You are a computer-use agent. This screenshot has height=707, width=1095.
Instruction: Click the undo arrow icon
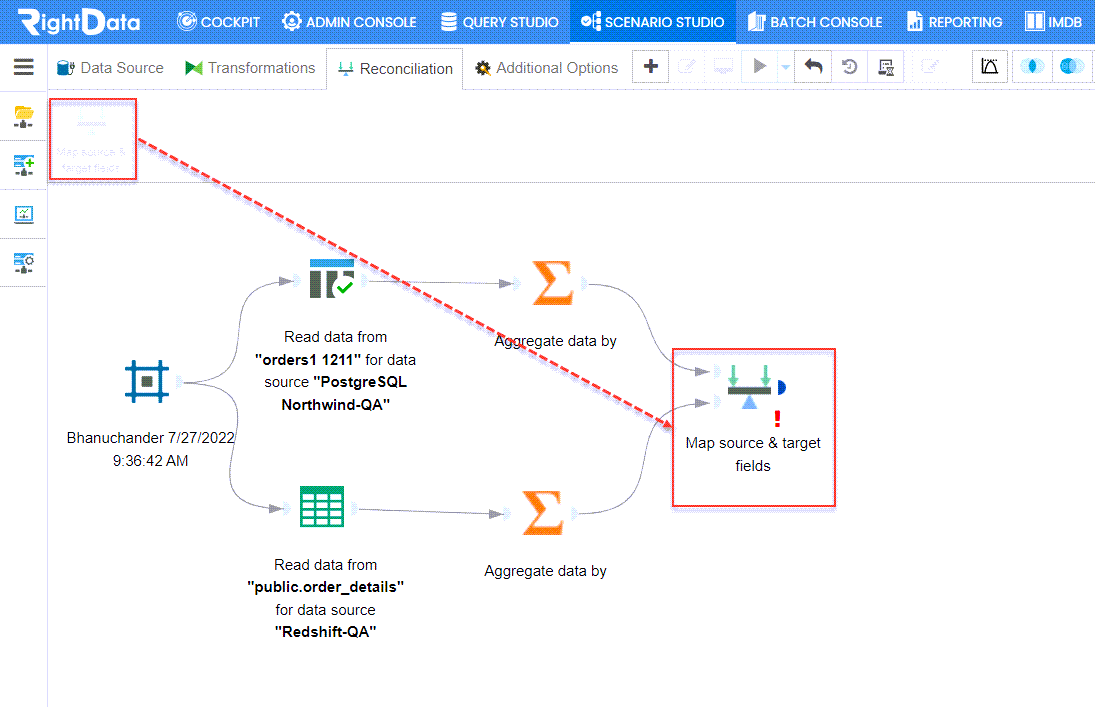814,66
